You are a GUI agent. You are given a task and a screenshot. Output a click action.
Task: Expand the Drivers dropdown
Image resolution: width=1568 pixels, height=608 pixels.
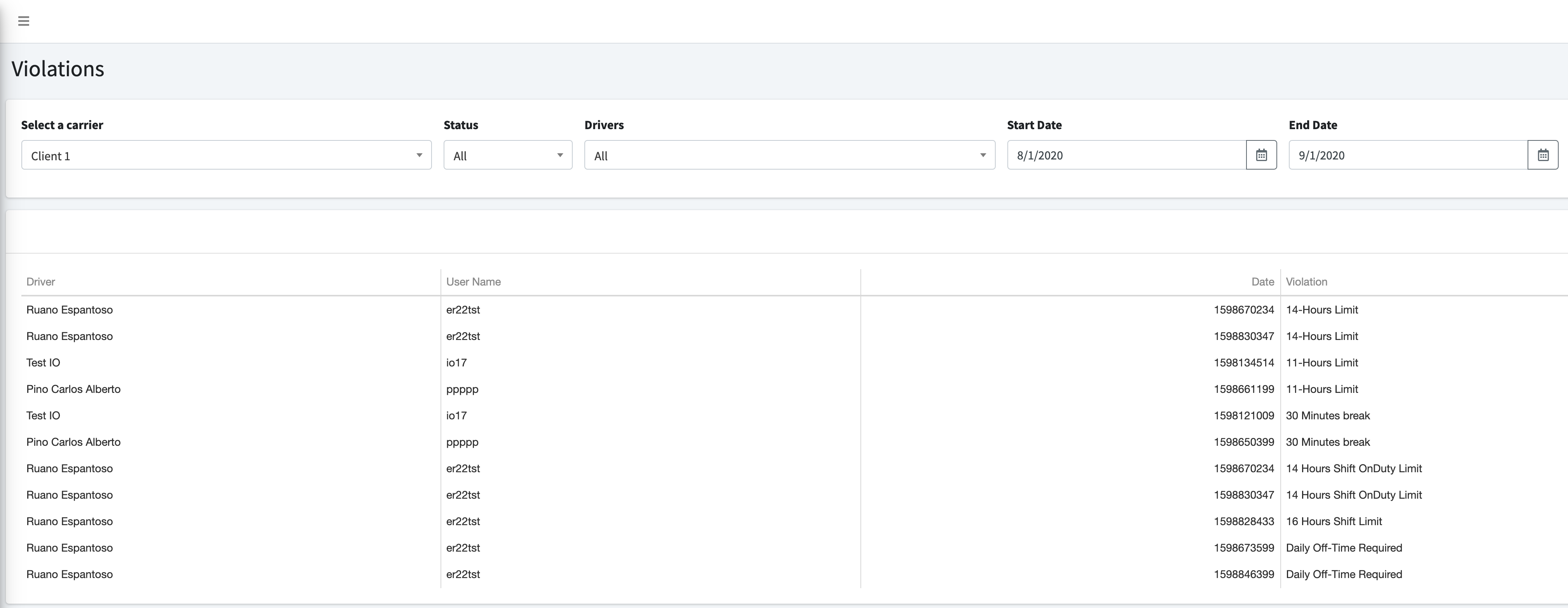click(x=790, y=155)
